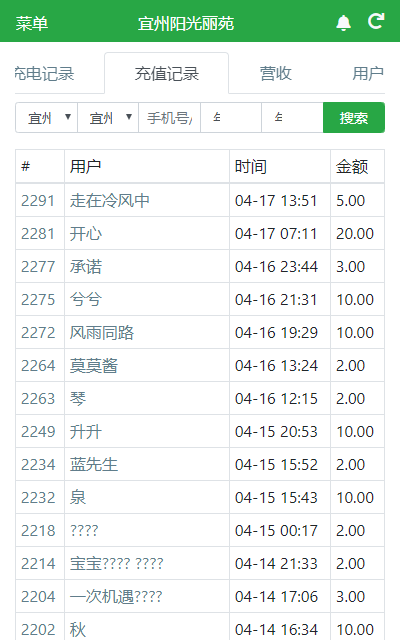400x640 pixels.
Task: Click the 金额 column header
Action: [x=352, y=167]
